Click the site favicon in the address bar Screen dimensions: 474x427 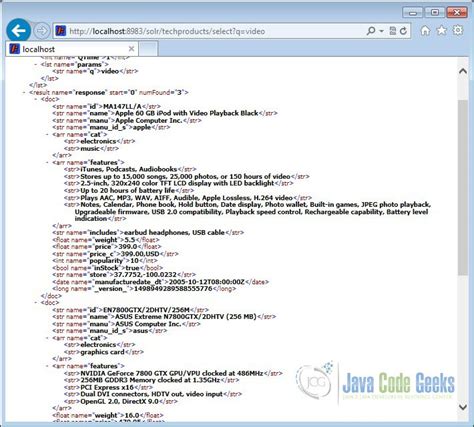61,31
